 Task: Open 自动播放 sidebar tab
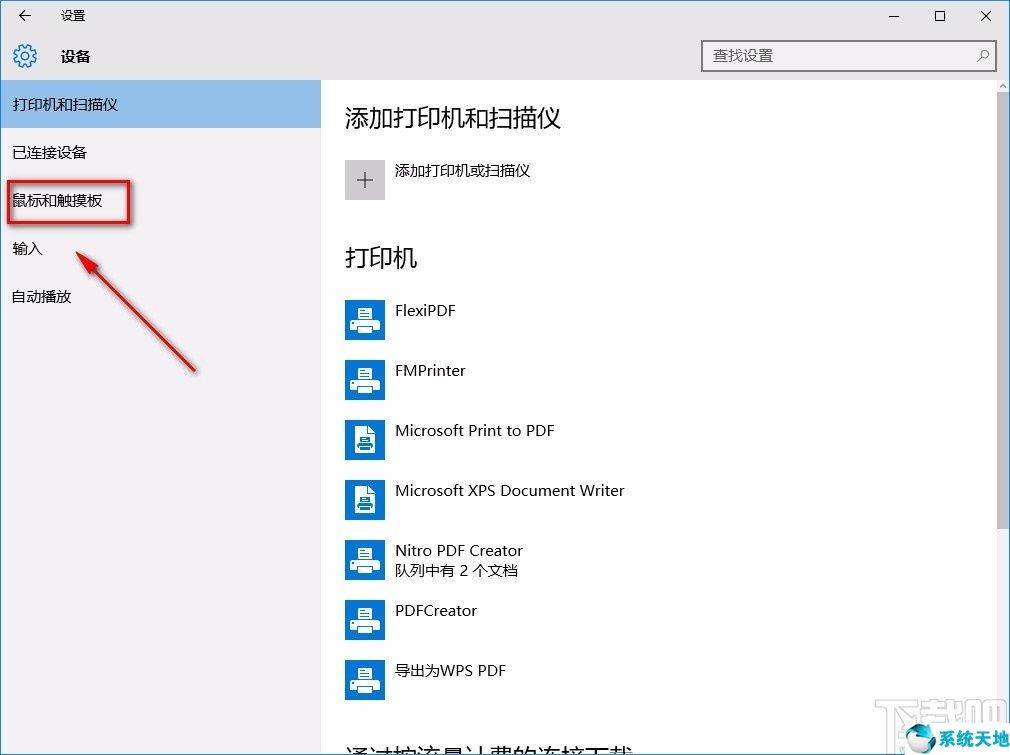tap(160, 296)
